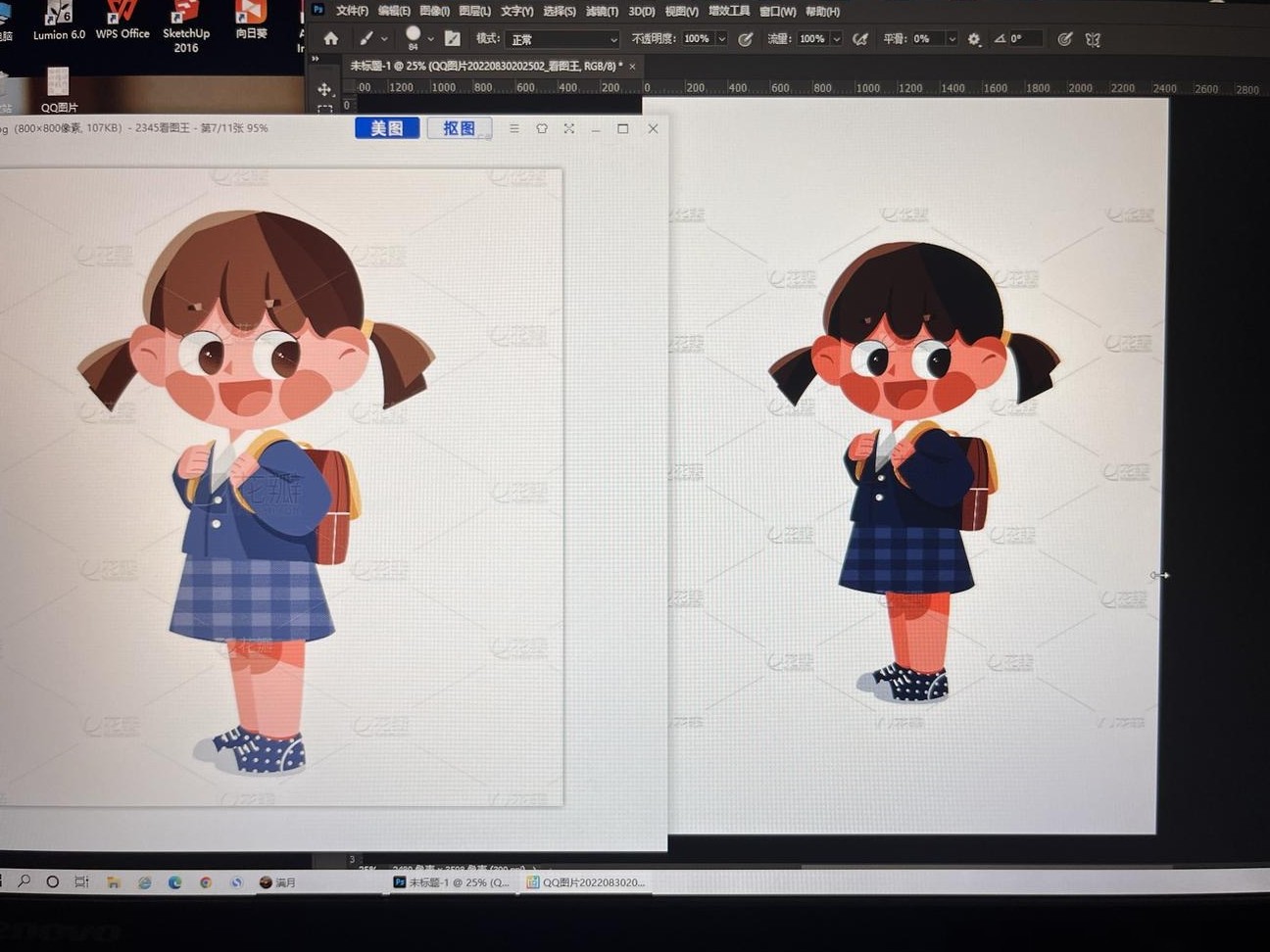
Task: Open SketchUp 2016 desktop shortcut
Action: click(186, 26)
